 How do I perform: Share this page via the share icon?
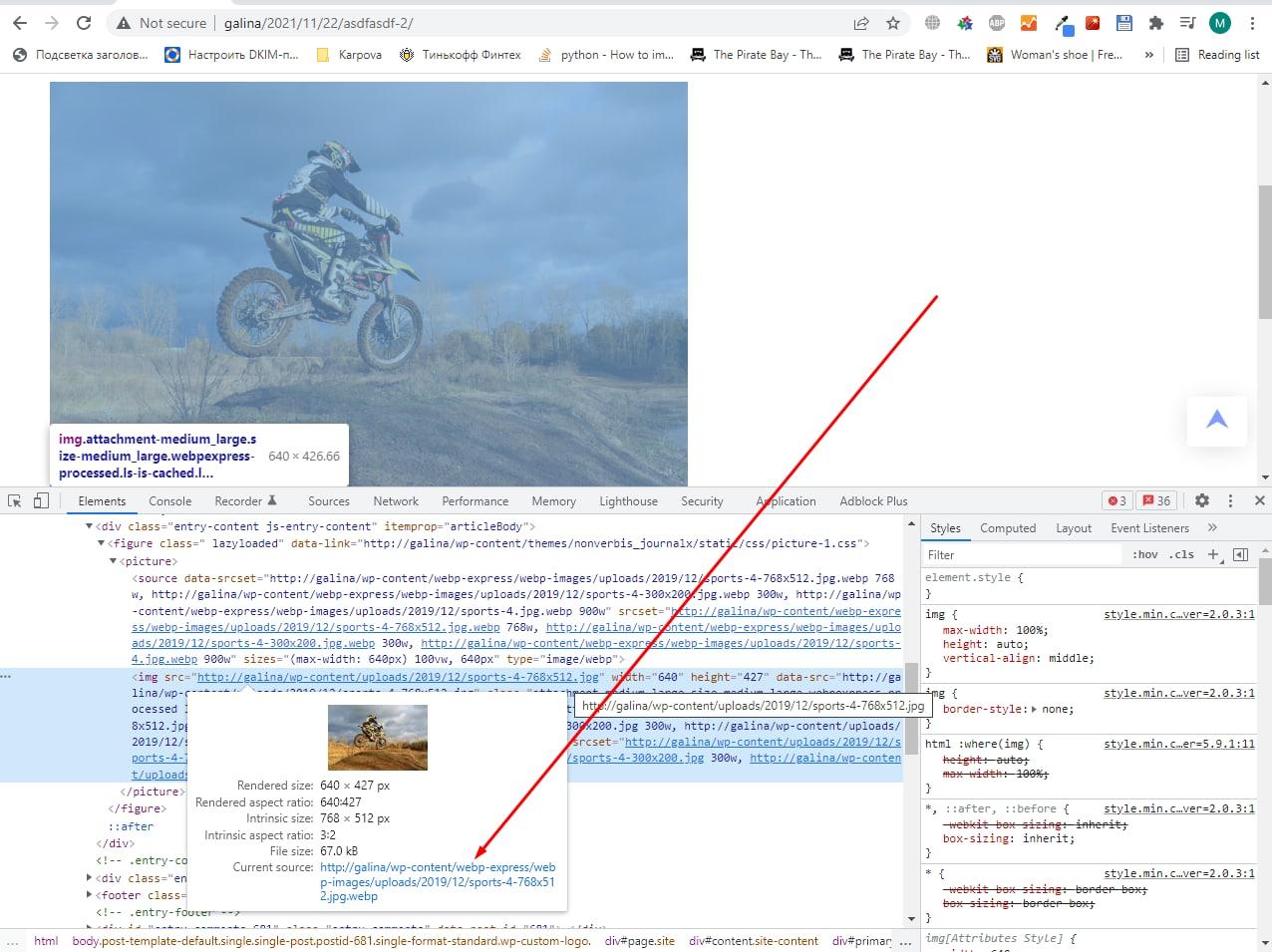860,23
